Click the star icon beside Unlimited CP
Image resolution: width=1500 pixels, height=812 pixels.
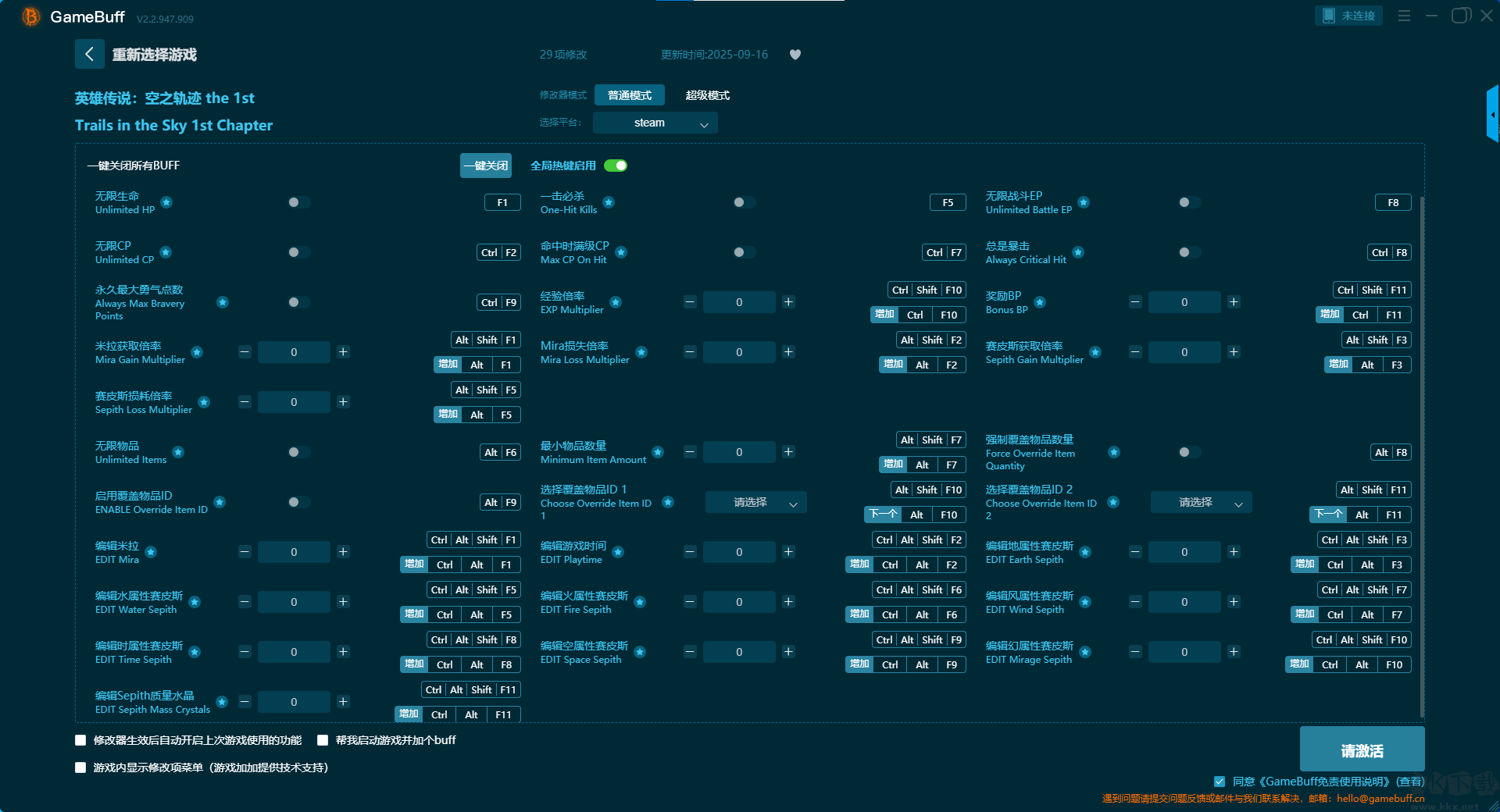[x=166, y=252]
